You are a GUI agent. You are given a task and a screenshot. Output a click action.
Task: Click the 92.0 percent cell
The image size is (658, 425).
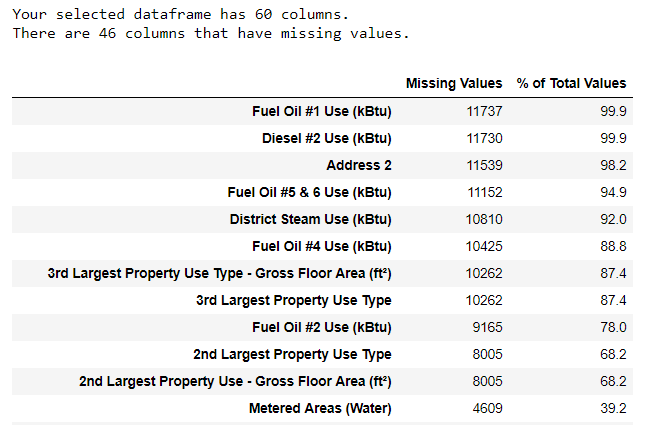[x=613, y=219]
